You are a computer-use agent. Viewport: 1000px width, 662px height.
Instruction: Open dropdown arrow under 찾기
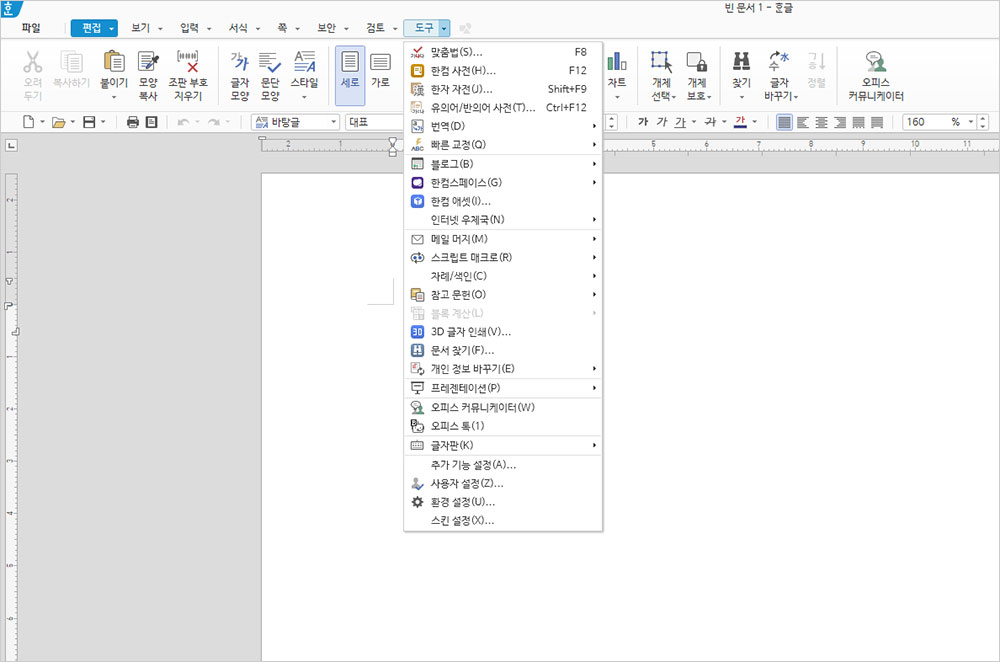click(x=741, y=98)
